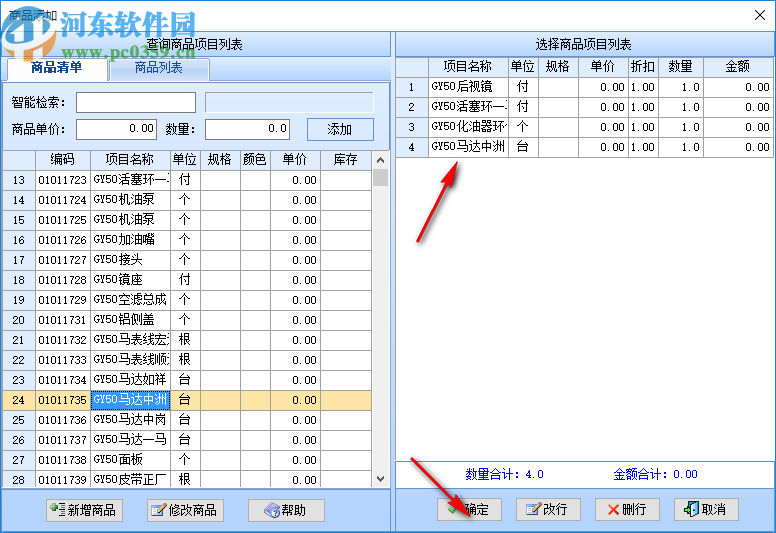
Task: Click the 商品单价 price input field
Action: [x=116, y=129]
